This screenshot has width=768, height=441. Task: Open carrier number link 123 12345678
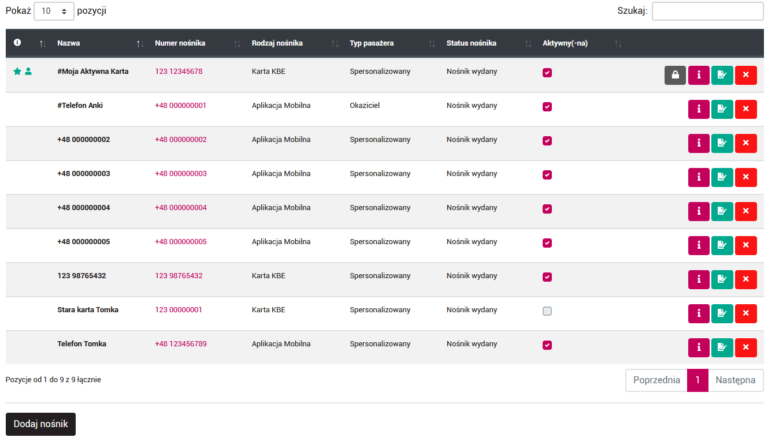coord(179,72)
